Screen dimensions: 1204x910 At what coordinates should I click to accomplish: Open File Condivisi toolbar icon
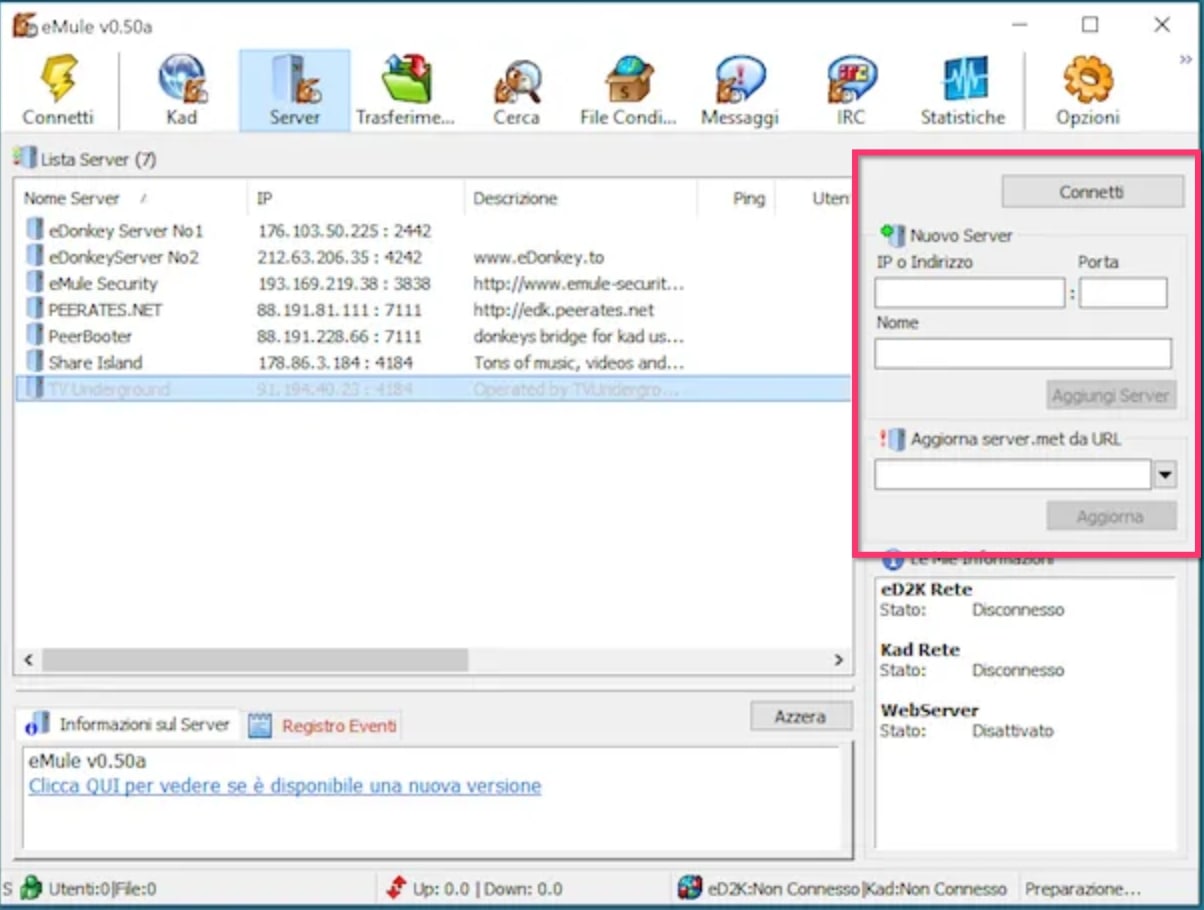tap(628, 80)
